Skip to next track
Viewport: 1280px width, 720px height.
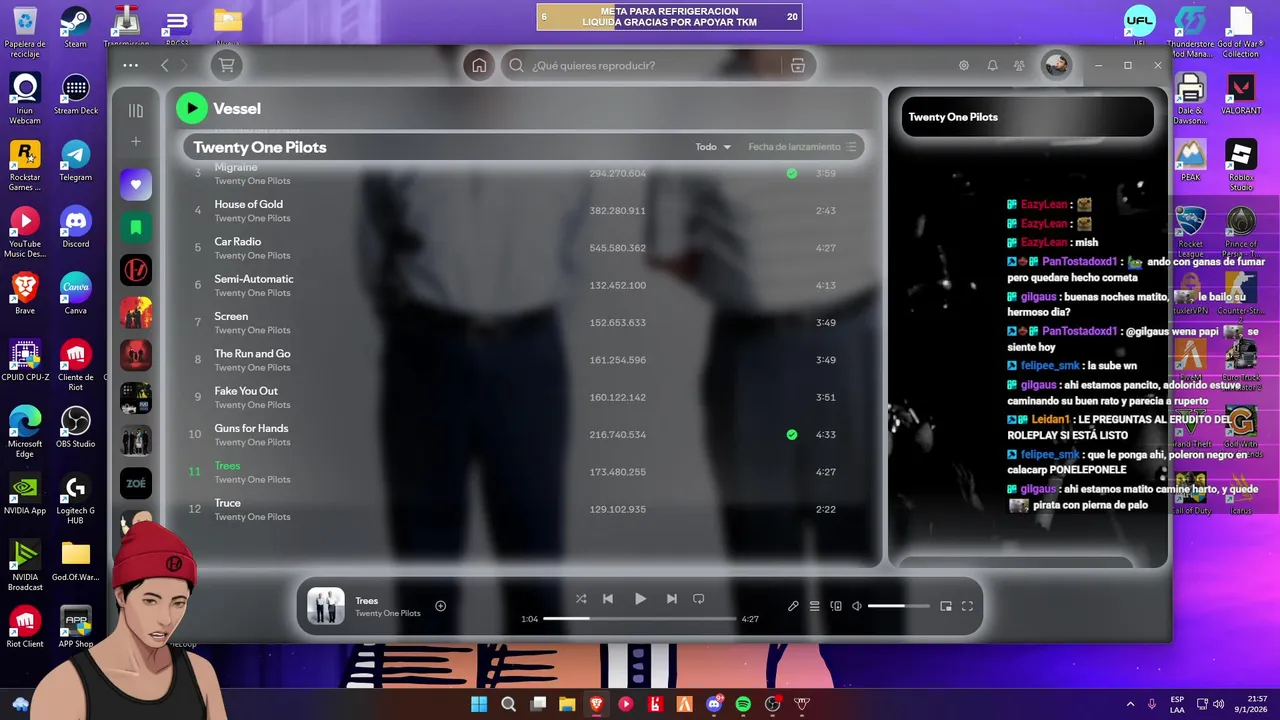672,599
